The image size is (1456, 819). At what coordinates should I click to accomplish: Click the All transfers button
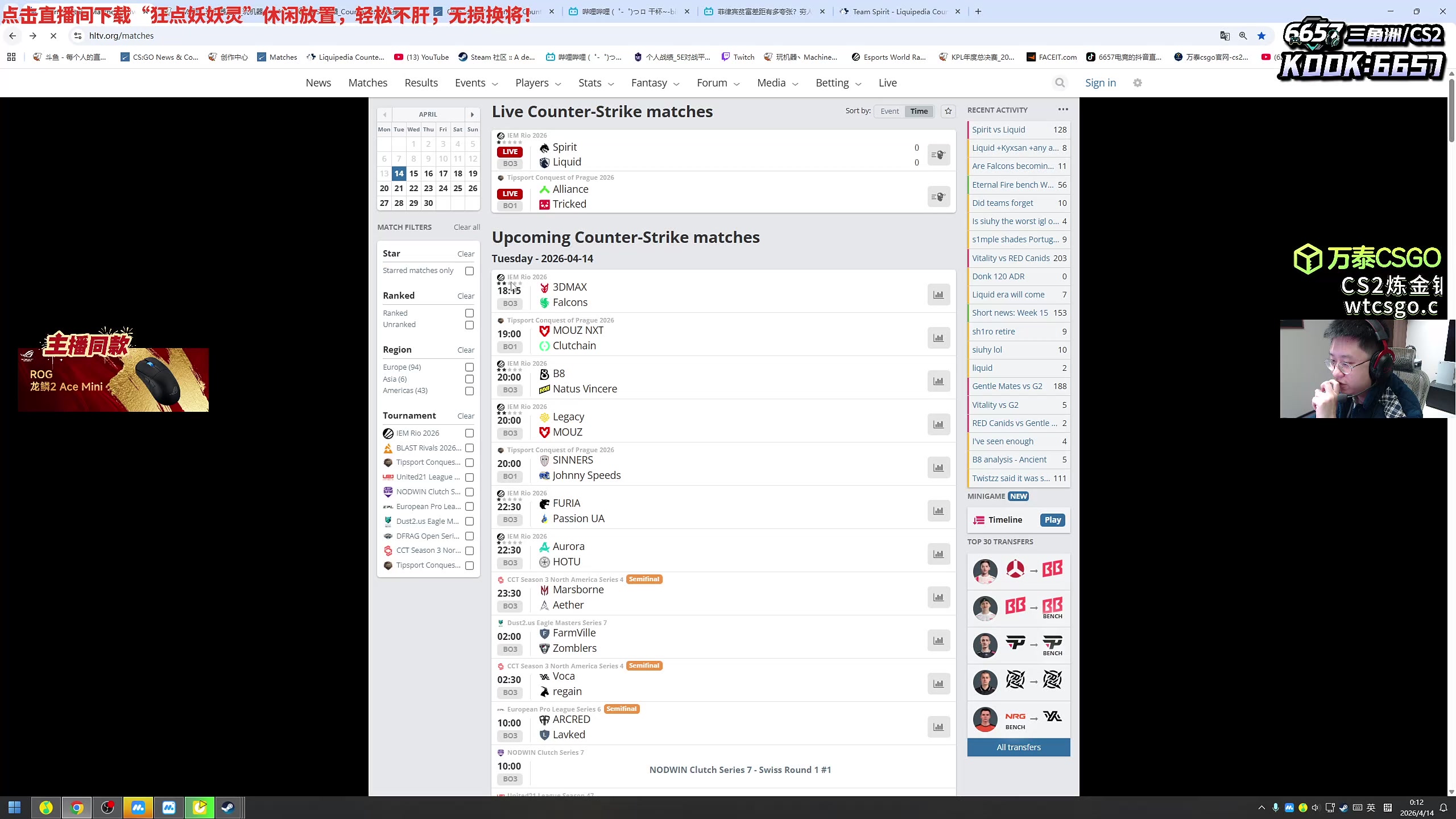(1018, 747)
